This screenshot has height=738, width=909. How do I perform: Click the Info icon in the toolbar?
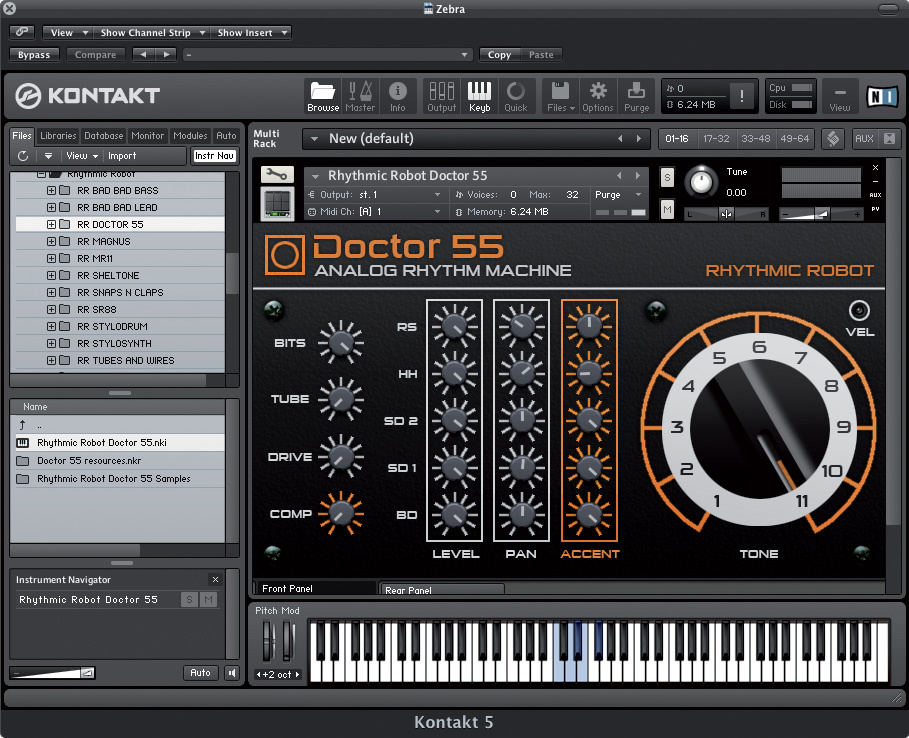click(x=398, y=96)
